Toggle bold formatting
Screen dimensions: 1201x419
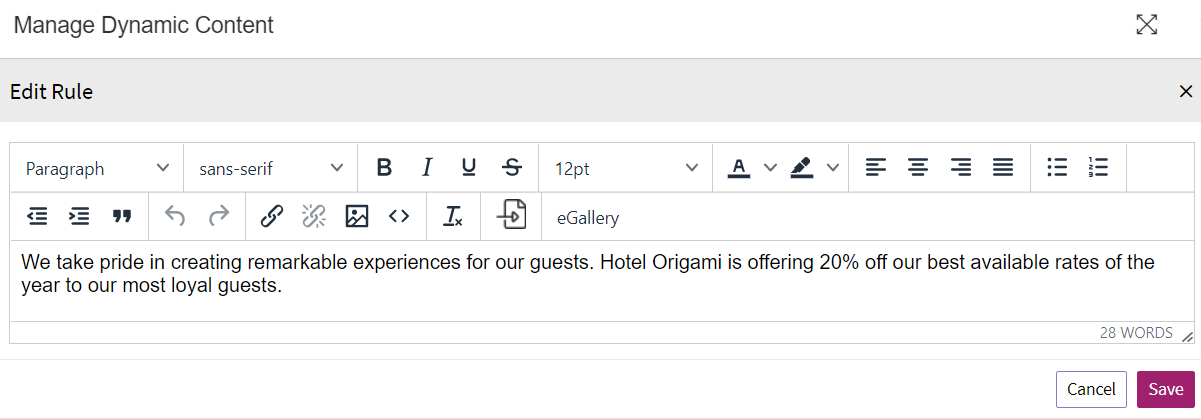click(x=384, y=168)
